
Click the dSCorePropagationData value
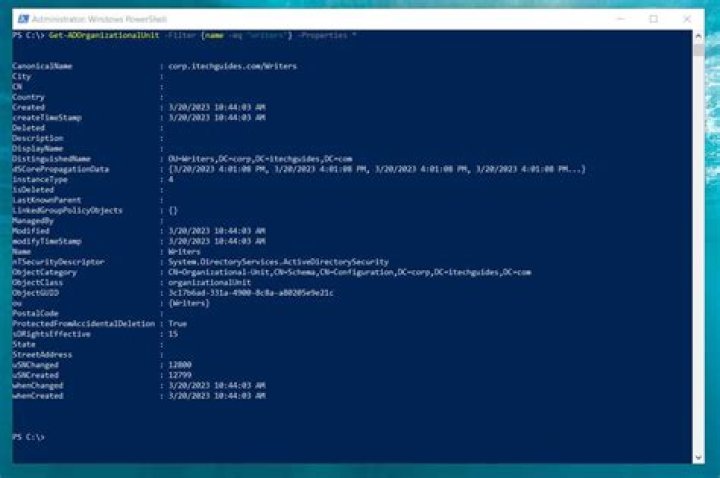pos(377,169)
